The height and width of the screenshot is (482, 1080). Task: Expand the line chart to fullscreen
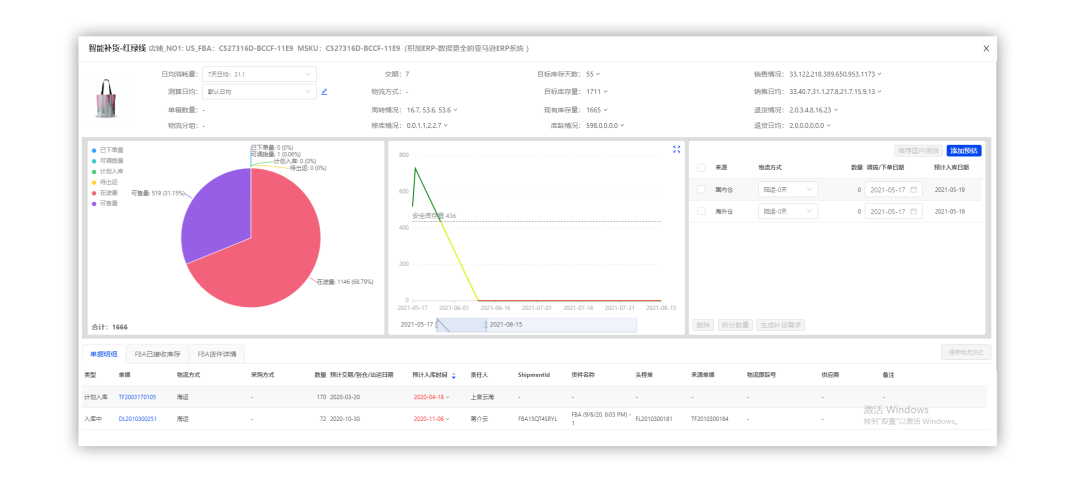[x=677, y=149]
